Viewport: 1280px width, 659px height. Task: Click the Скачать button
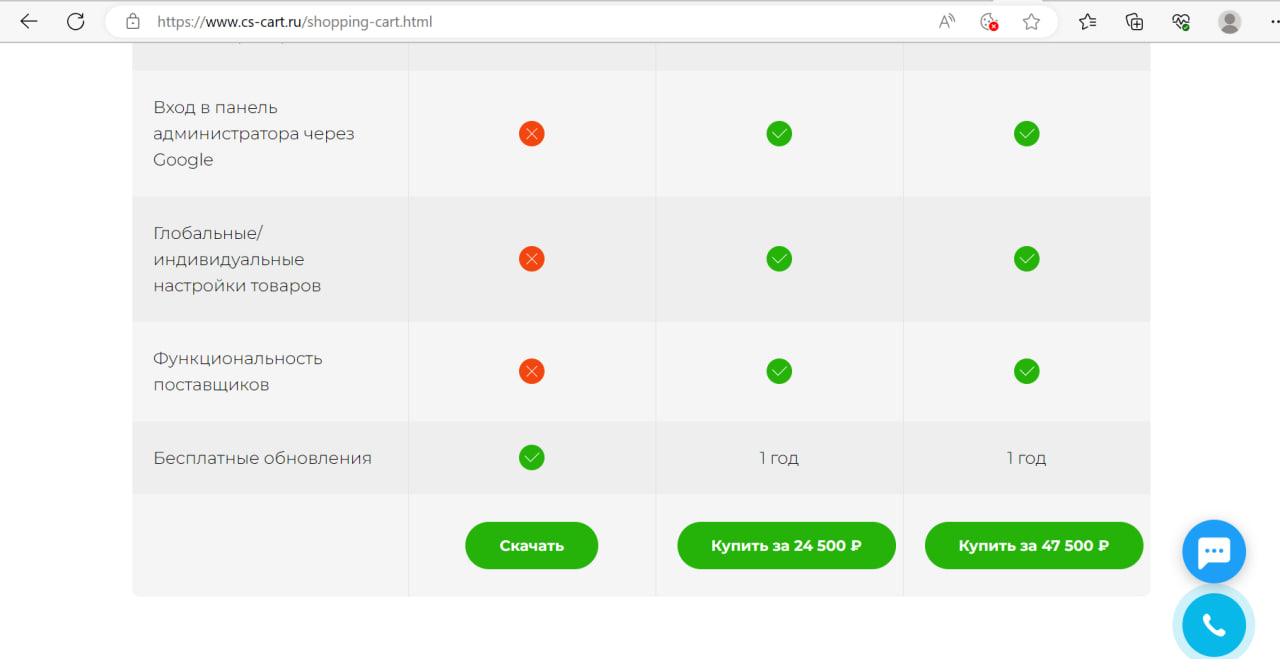coord(531,546)
